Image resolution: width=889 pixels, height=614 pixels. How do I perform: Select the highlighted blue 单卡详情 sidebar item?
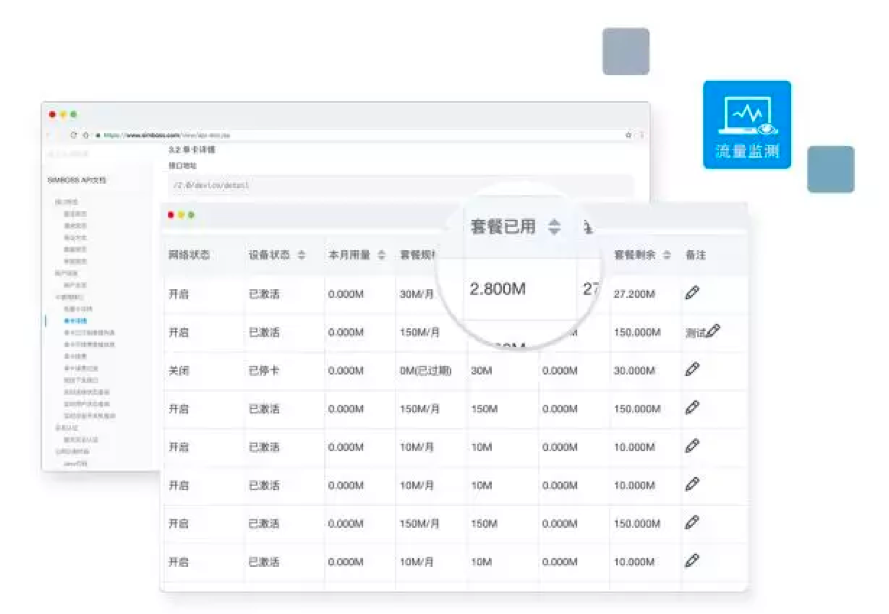point(75,321)
